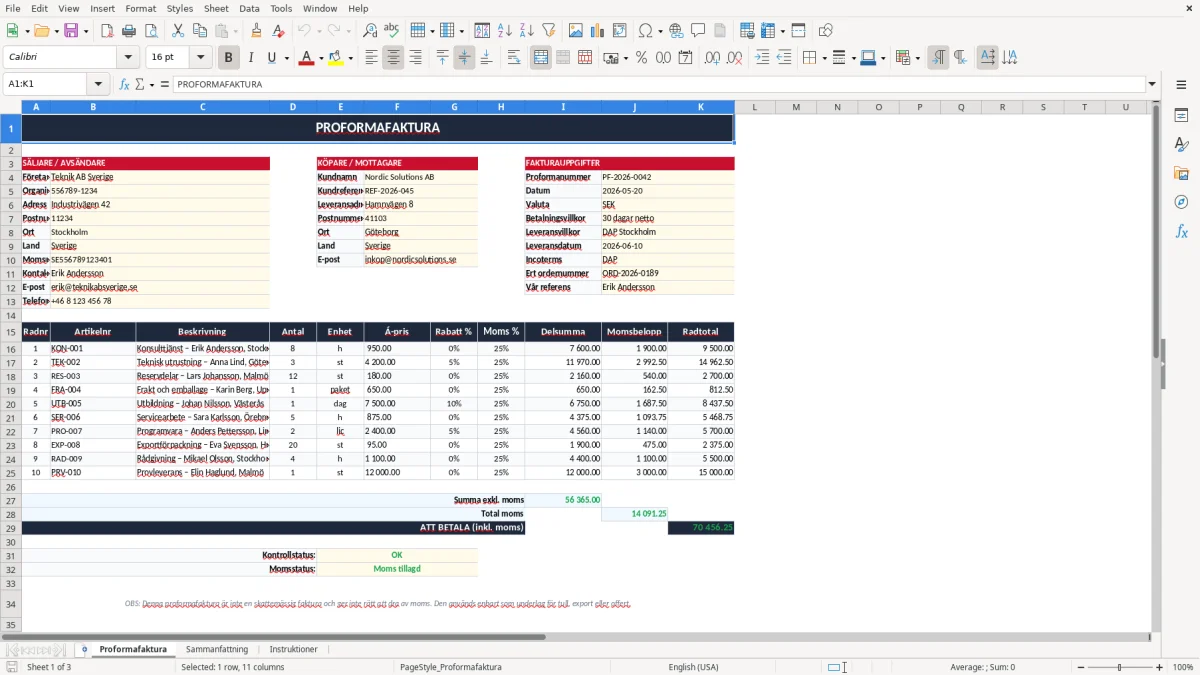Click the Function Wizard fx icon
The width and height of the screenshot is (1200, 675).
(x=124, y=84)
